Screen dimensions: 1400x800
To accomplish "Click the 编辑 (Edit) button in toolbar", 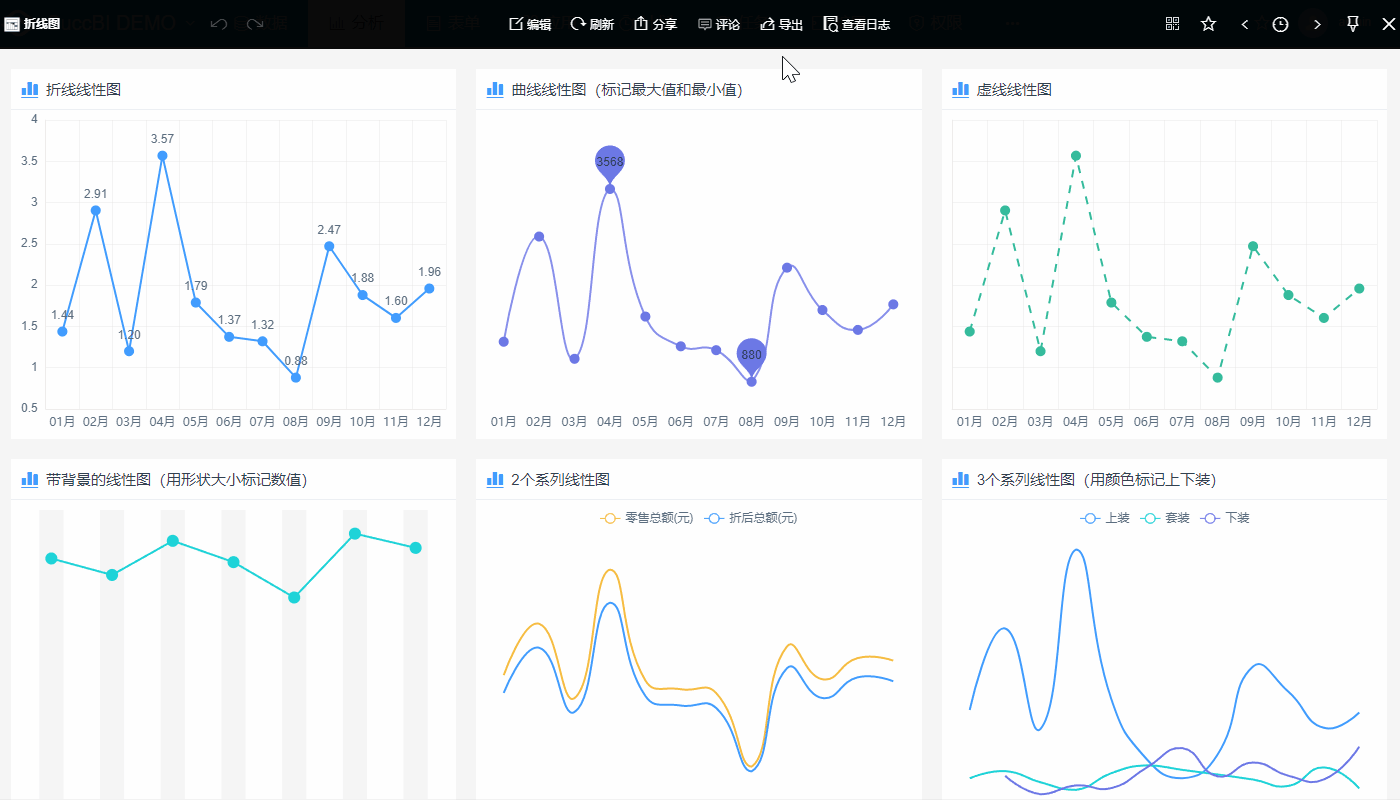I will [x=530, y=24].
